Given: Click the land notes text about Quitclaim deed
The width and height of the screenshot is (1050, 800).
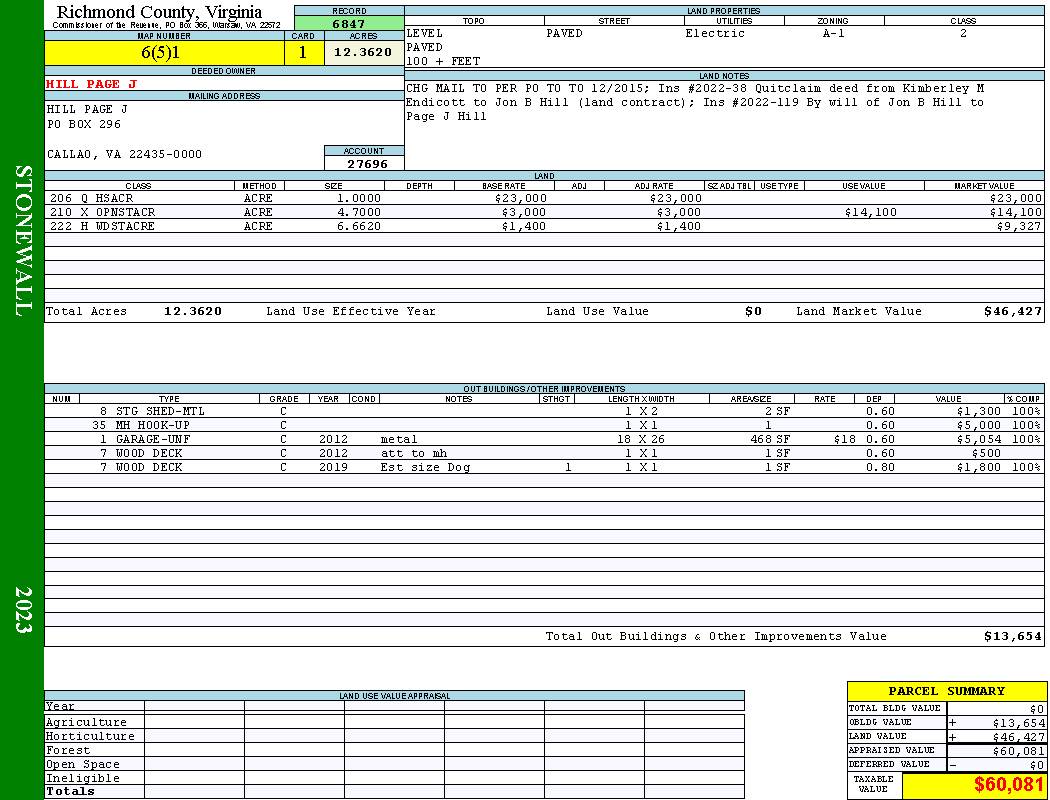Looking at the screenshot, I should [x=694, y=102].
